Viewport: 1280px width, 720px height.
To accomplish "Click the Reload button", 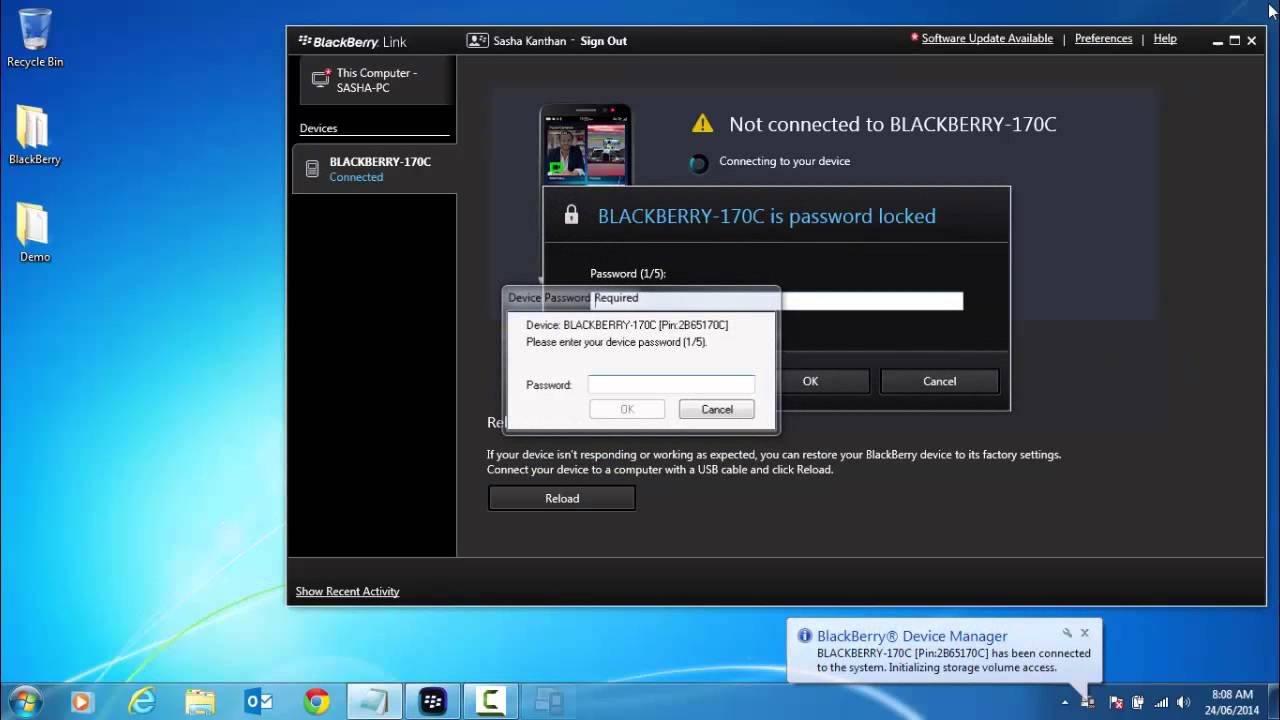I will click(562, 498).
